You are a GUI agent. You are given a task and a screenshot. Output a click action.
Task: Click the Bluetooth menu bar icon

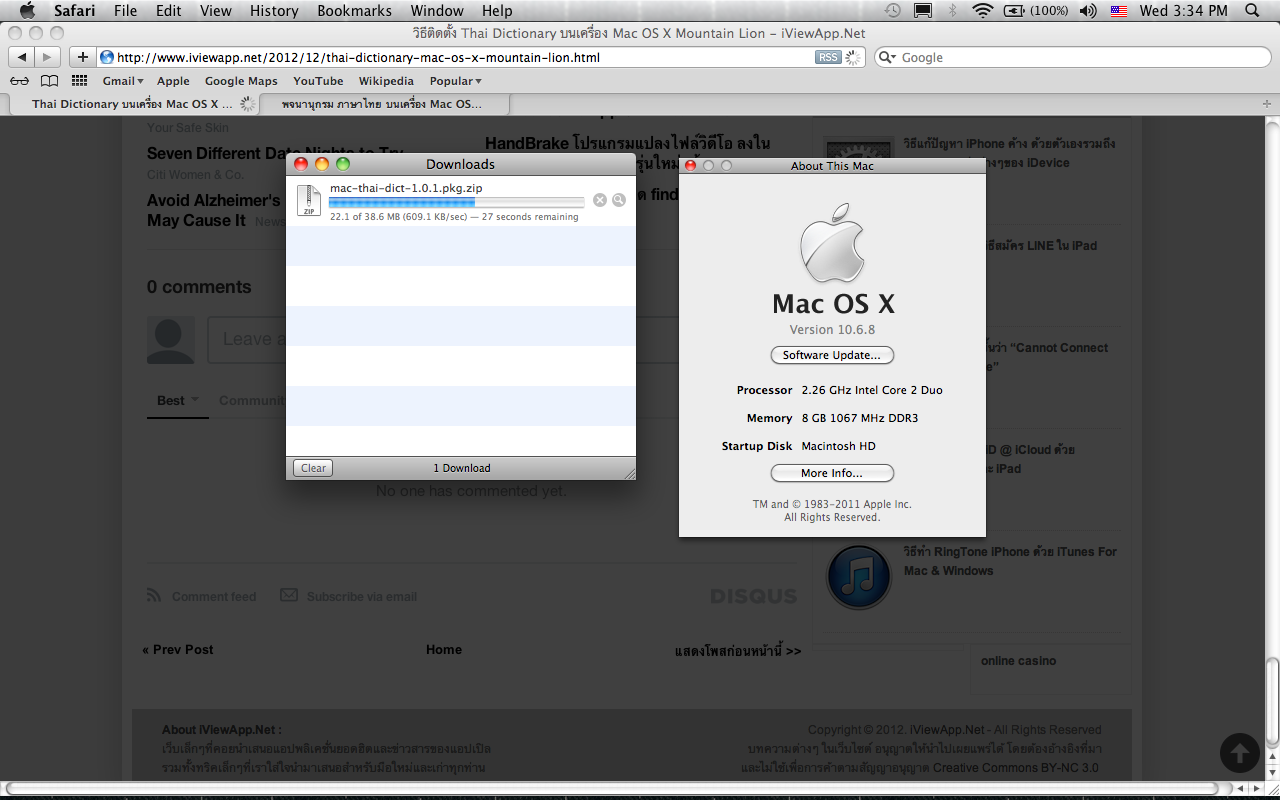(x=952, y=11)
